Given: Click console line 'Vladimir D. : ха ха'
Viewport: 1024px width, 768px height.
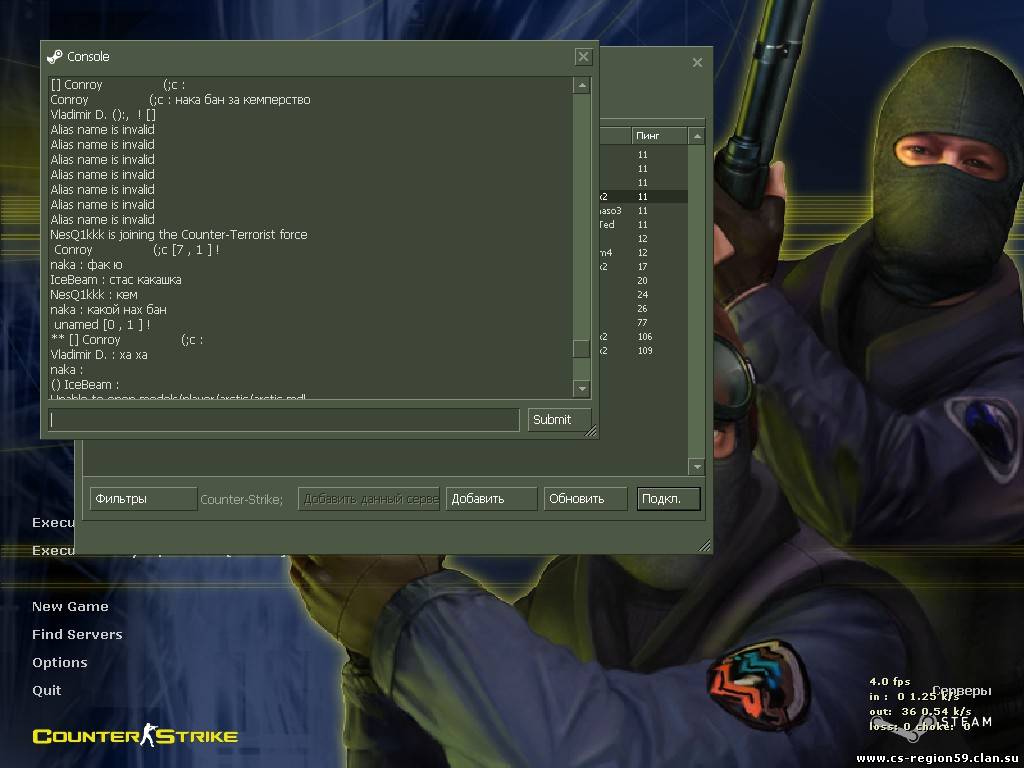Looking at the screenshot, I should pyautogui.click(x=99, y=355).
